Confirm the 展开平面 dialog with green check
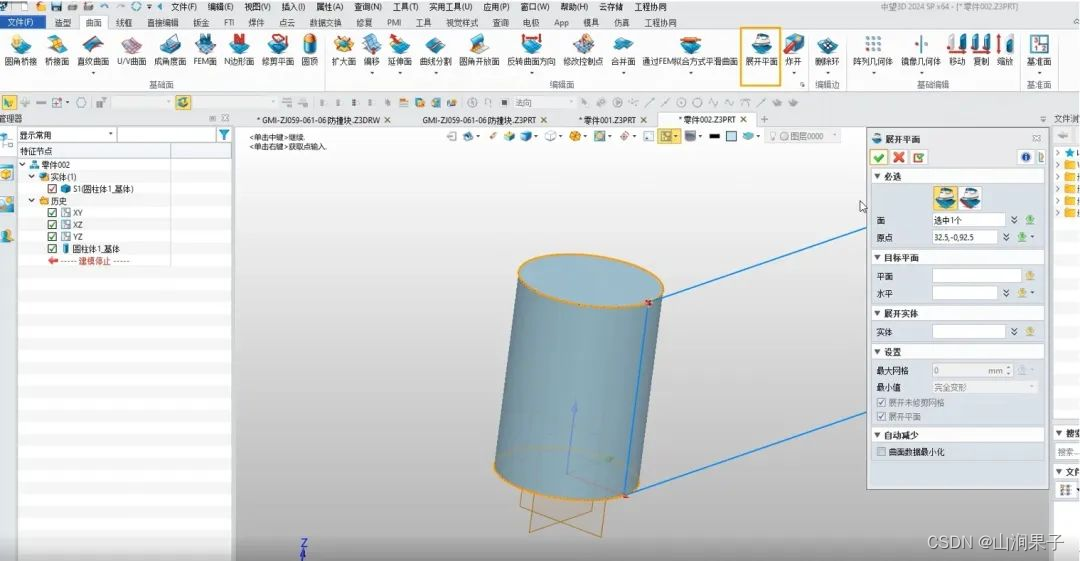 [x=879, y=158]
